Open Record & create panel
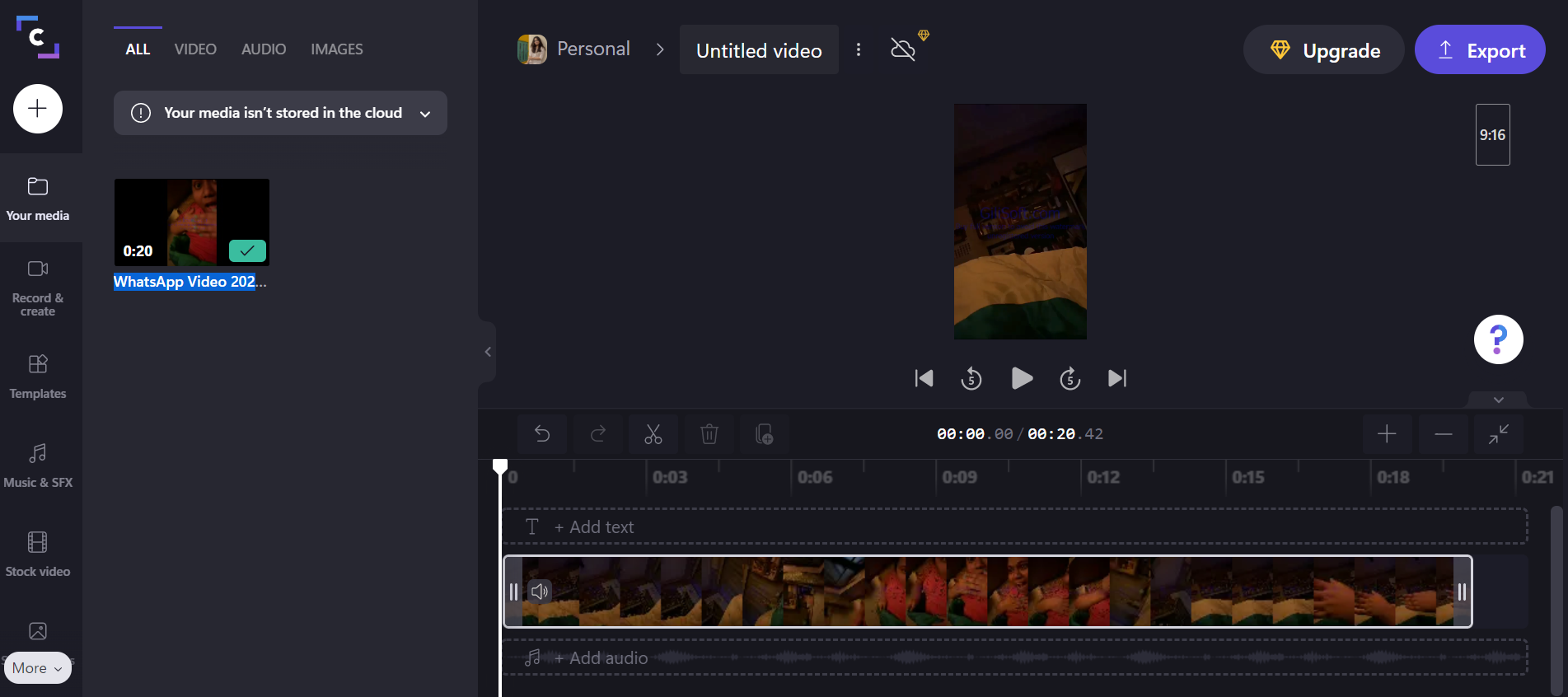 pyautogui.click(x=38, y=288)
